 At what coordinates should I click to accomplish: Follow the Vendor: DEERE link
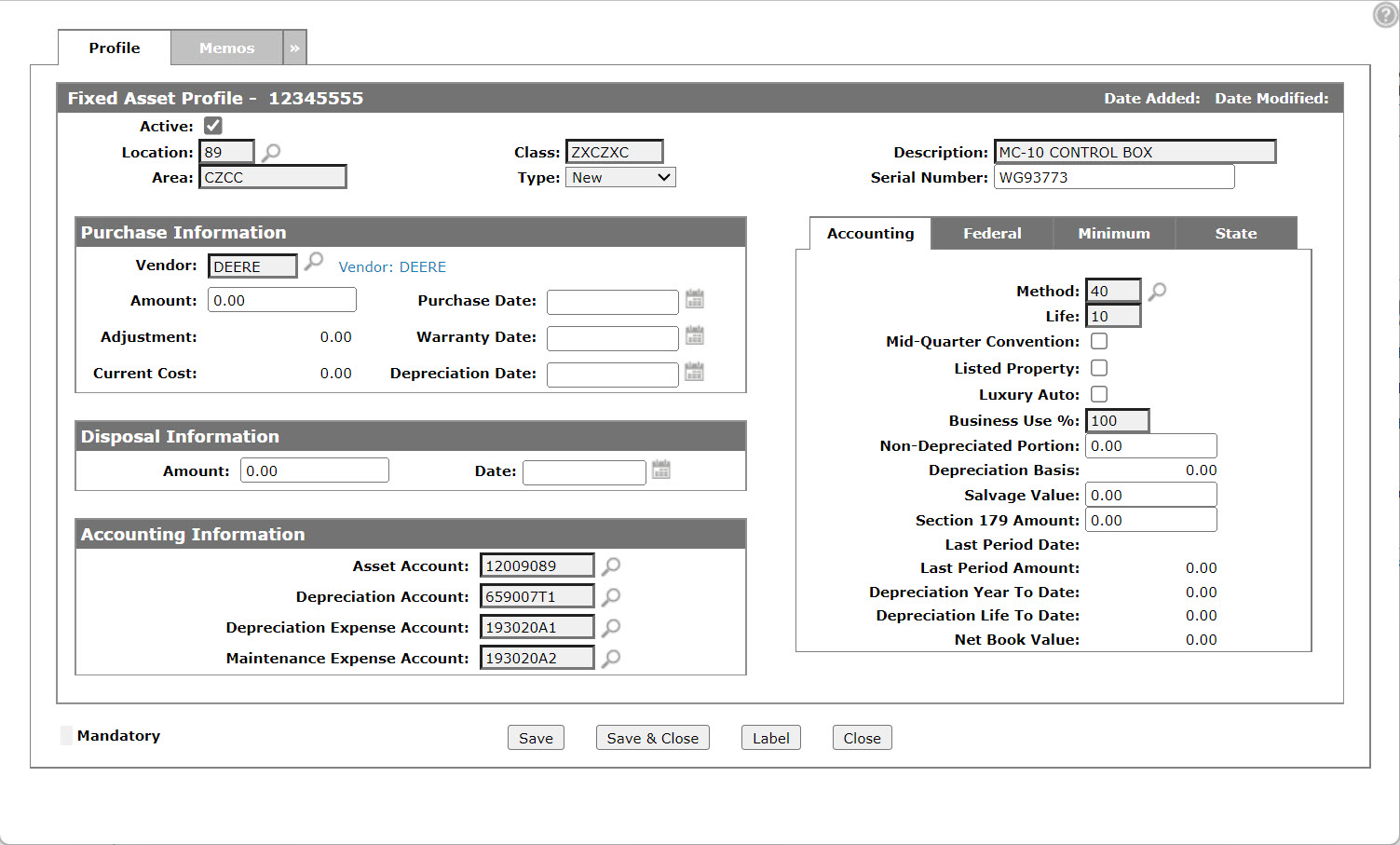[x=392, y=267]
